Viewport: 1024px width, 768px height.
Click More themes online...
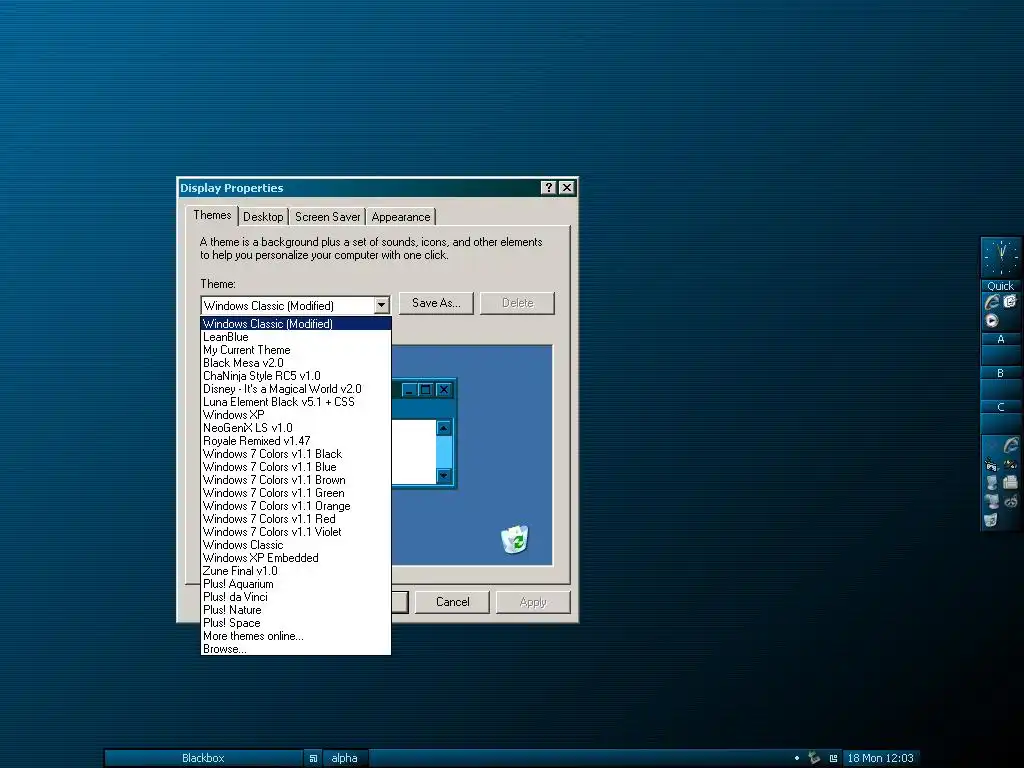pos(296,636)
